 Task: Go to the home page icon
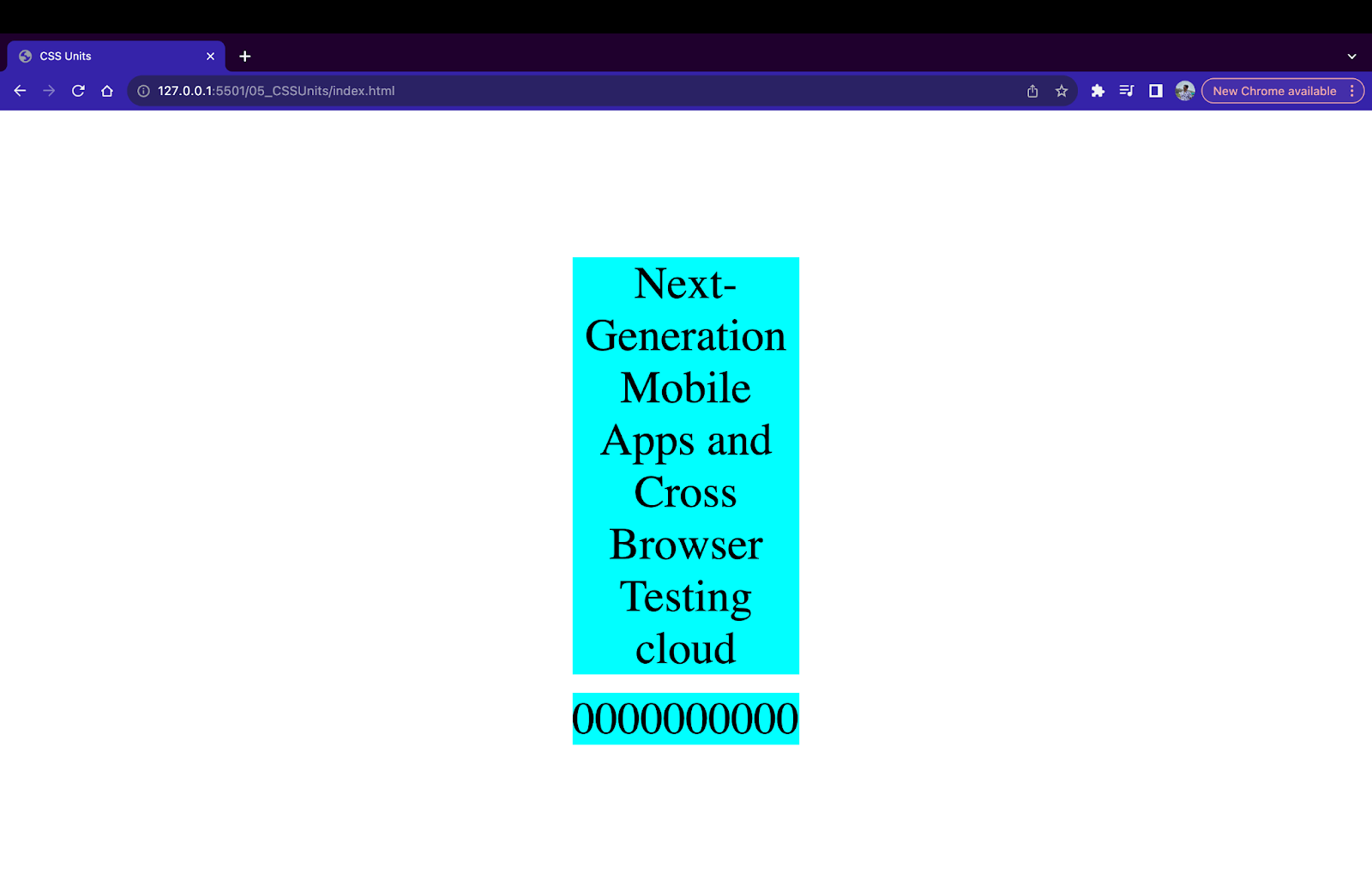[x=106, y=90]
